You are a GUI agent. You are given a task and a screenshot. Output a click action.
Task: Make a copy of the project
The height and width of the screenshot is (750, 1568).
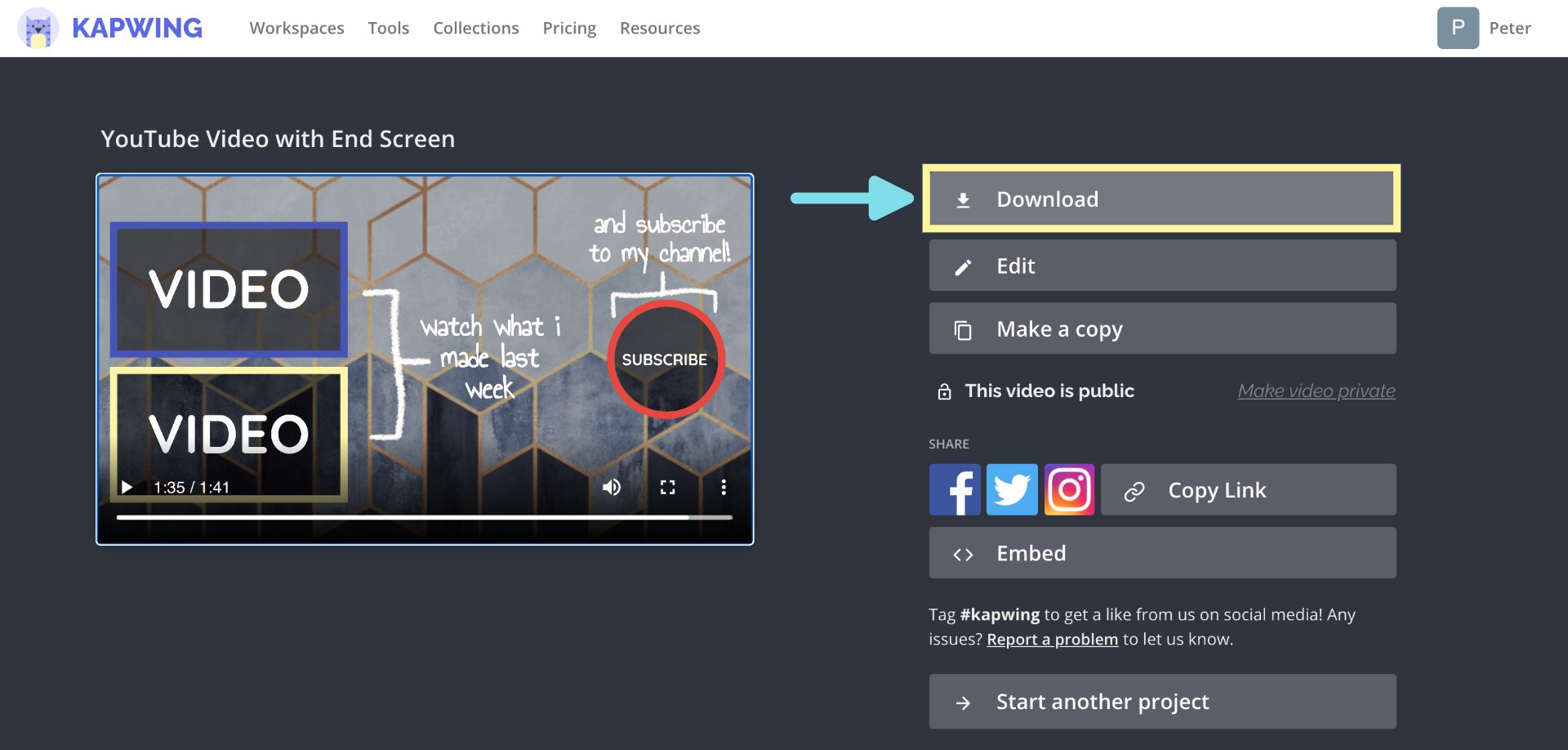pyautogui.click(x=1161, y=329)
